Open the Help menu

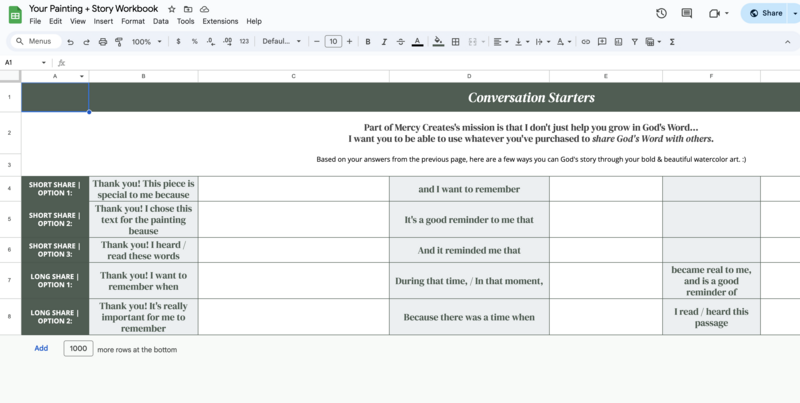click(x=254, y=21)
